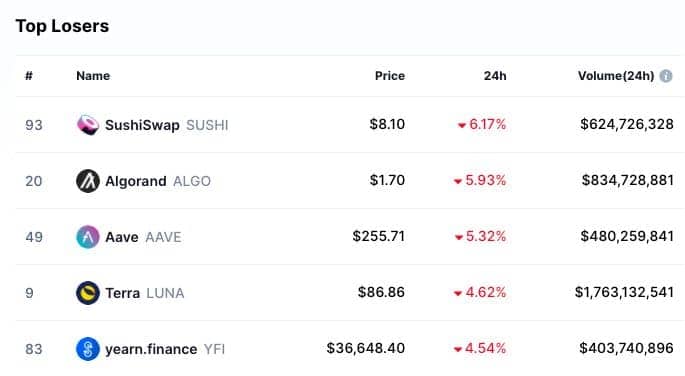Screen dimensions: 685x376
Task: Open the yearn.finance coin name link
Action: tap(151, 349)
